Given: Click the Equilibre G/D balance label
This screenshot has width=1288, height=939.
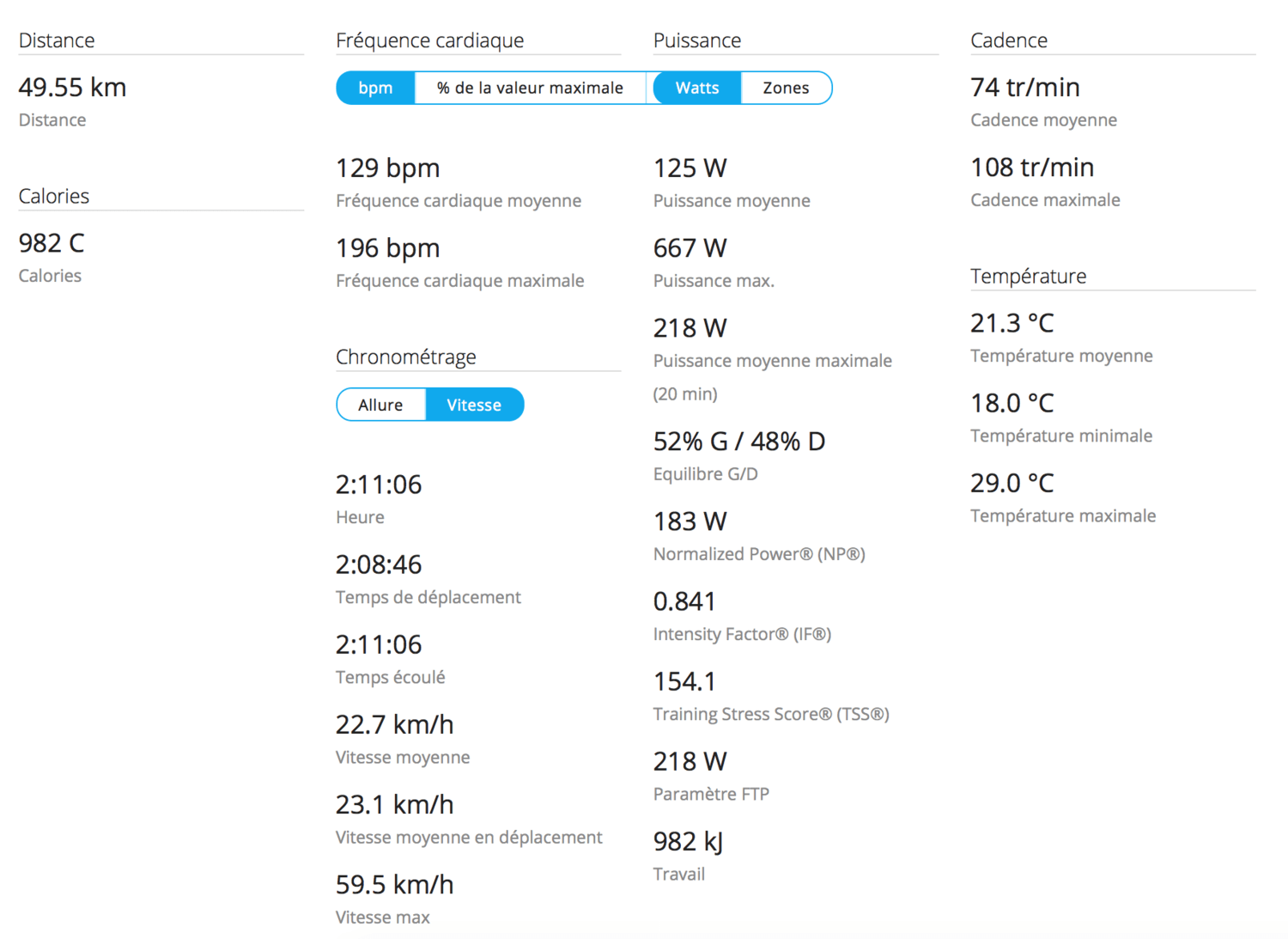Looking at the screenshot, I should tap(705, 474).
